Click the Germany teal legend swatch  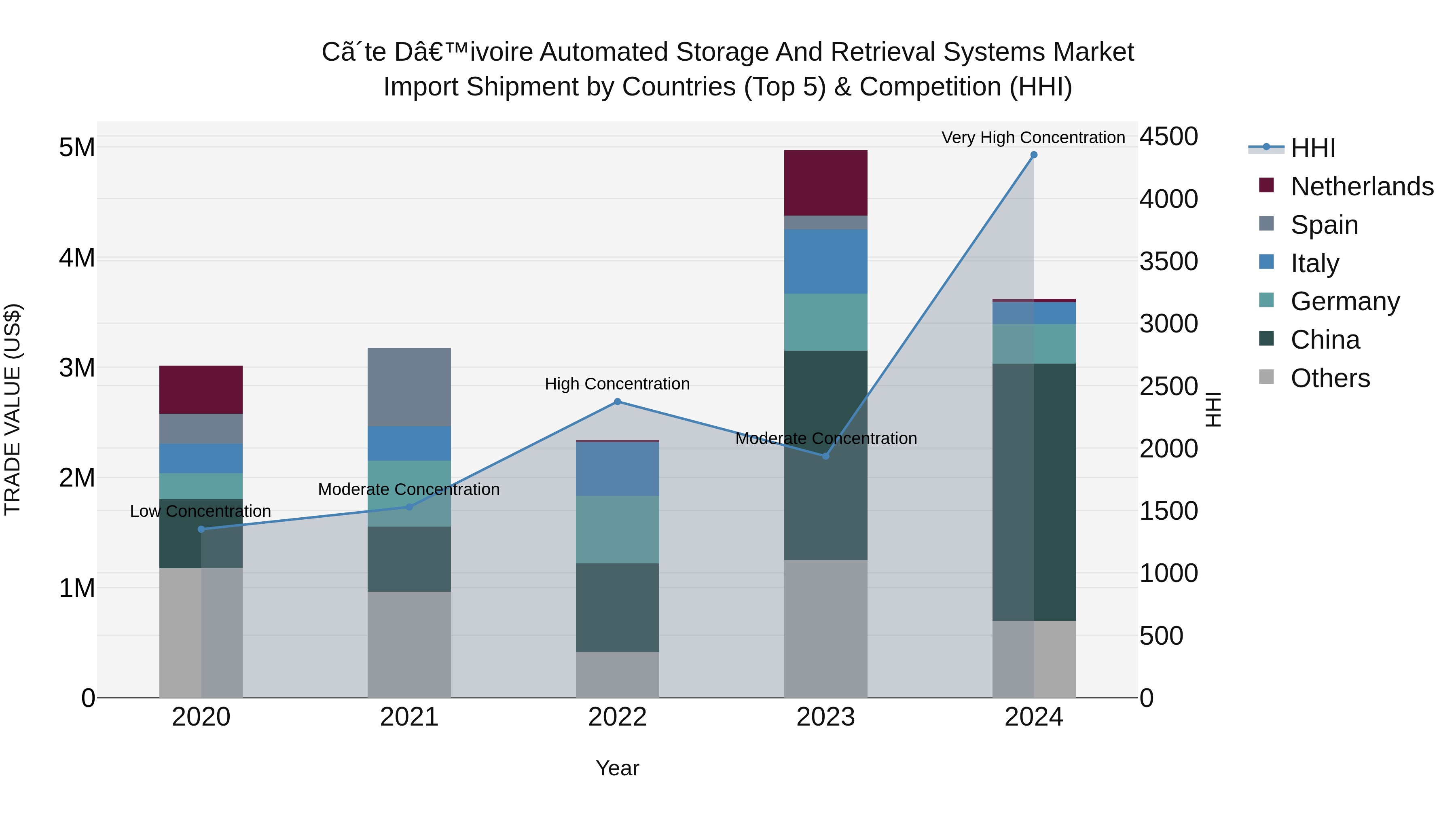pyautogui.click(x=1267, y=300)
